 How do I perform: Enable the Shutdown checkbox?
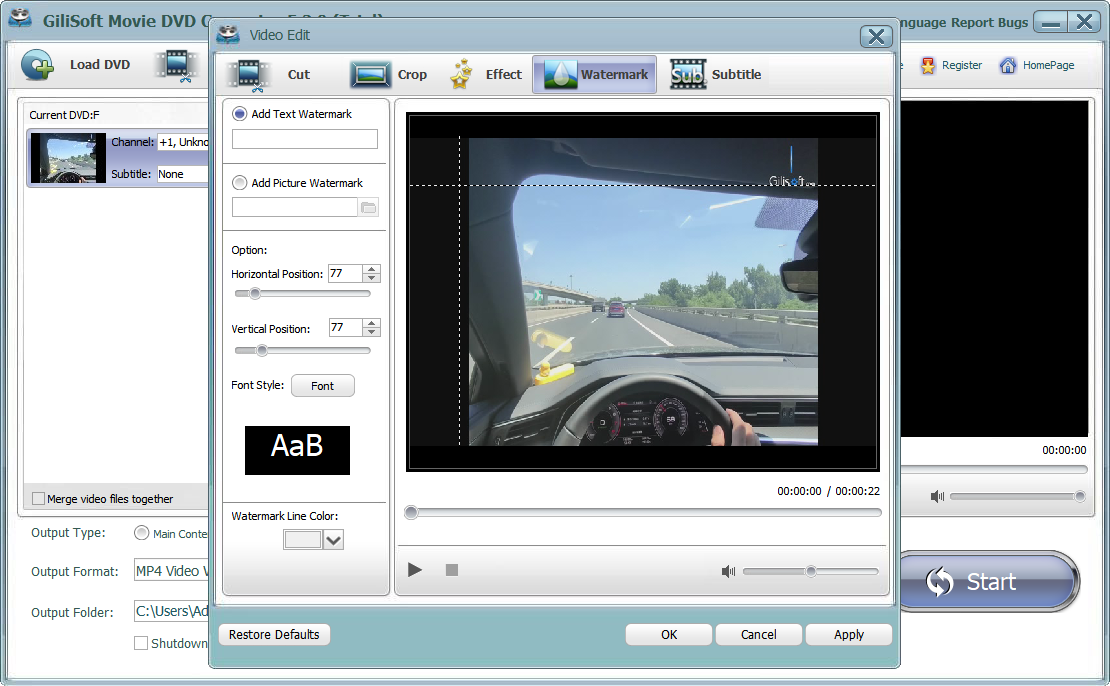141,643
